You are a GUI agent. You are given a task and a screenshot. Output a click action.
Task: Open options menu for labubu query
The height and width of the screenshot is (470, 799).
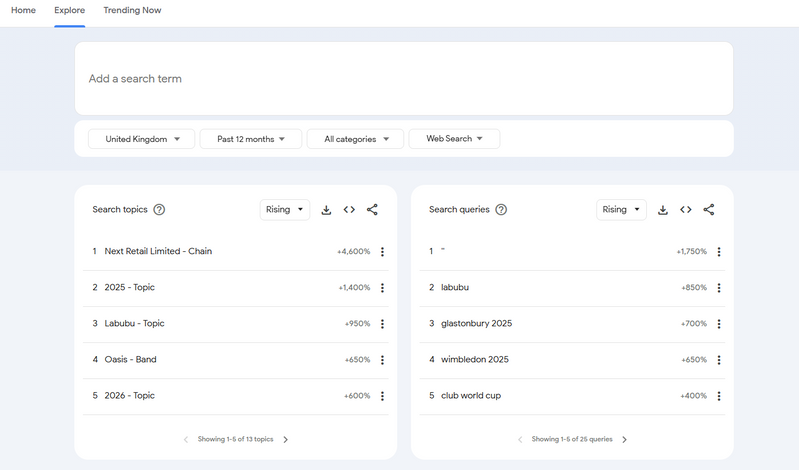pos(719,288)
